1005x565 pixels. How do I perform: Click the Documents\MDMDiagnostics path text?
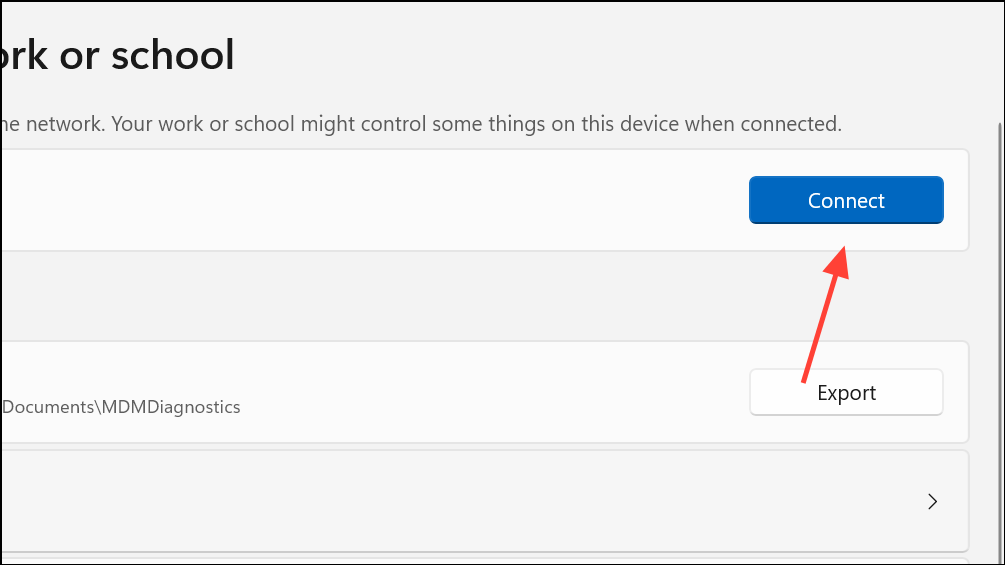click(x=121, y=407)
